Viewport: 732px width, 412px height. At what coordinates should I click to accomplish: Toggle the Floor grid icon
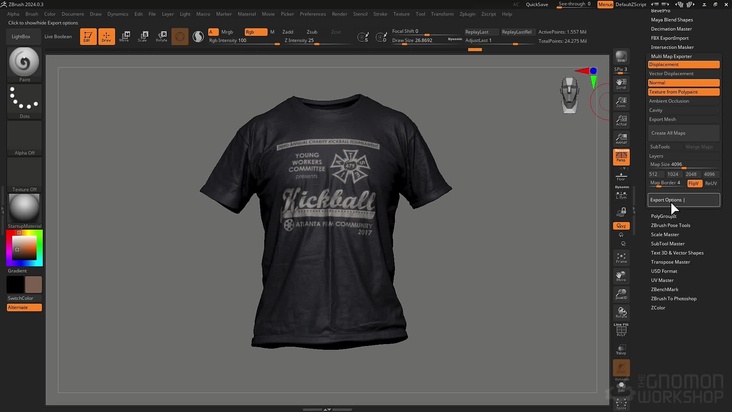621,175
